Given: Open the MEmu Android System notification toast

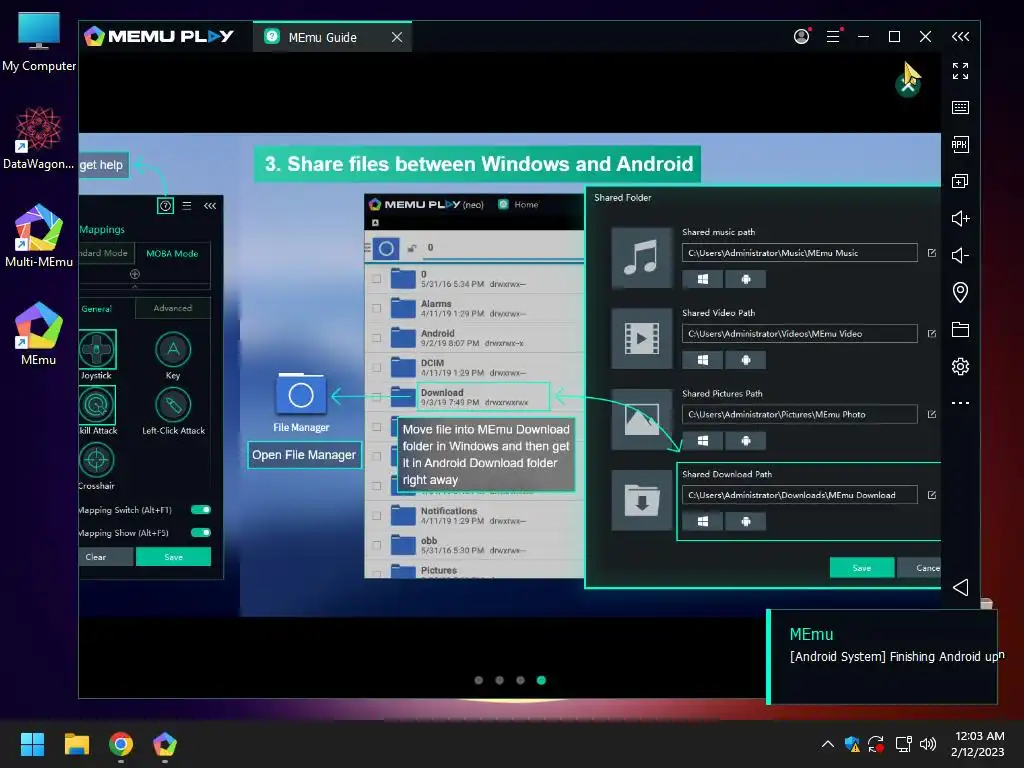Looking at the screenshot, I should click(882, 656).
